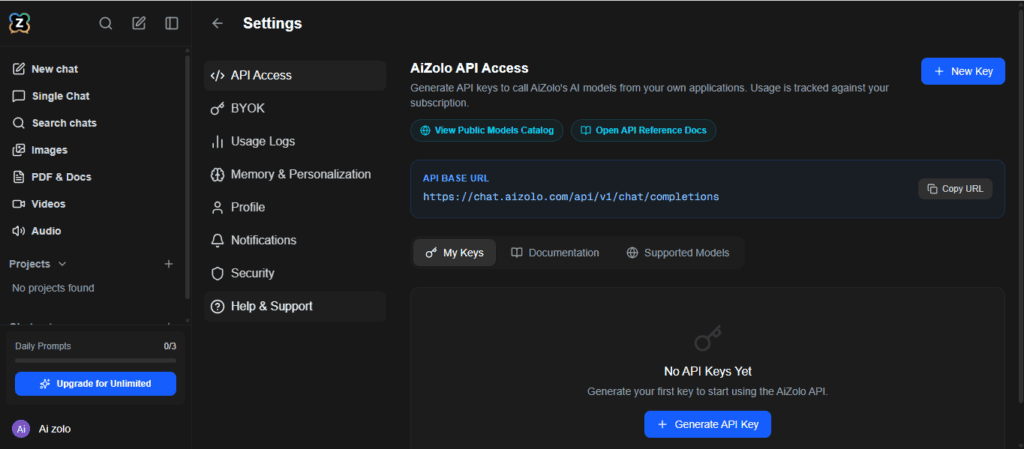Open Security settings
The width and height of the screenshot is (1024, 449).
(295, 273)
